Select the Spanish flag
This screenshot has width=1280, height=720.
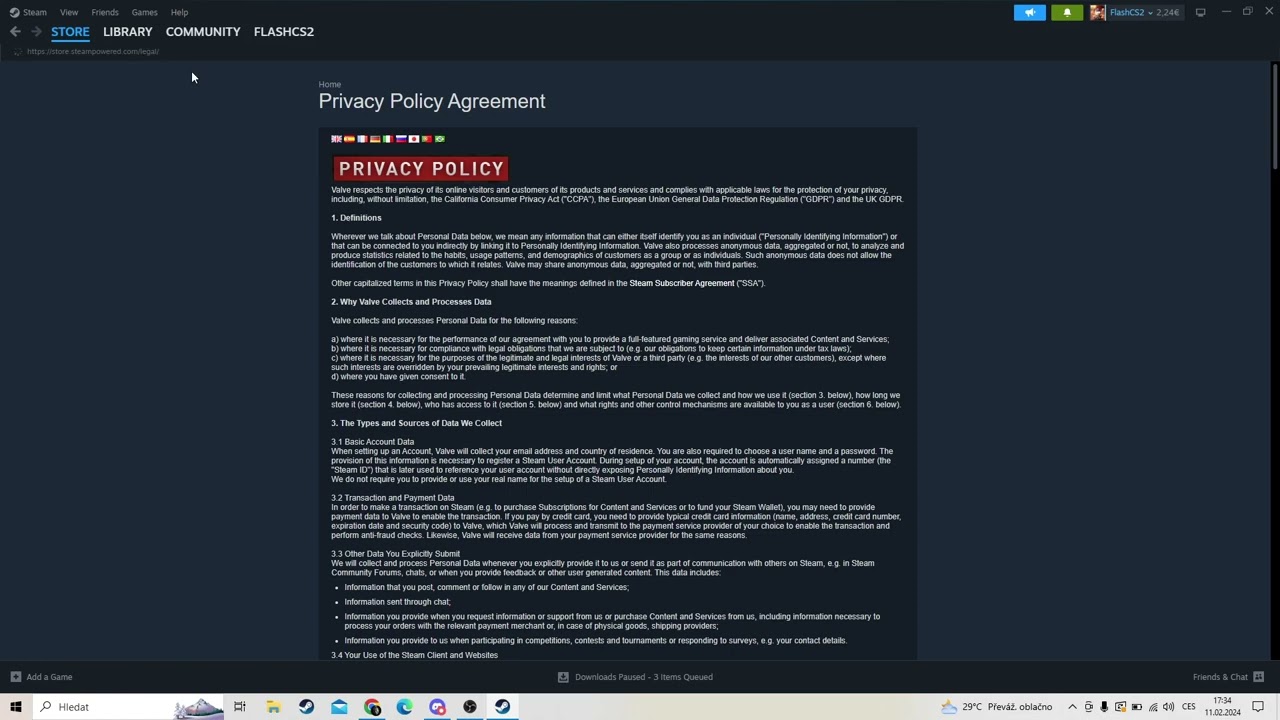(350, 139)
